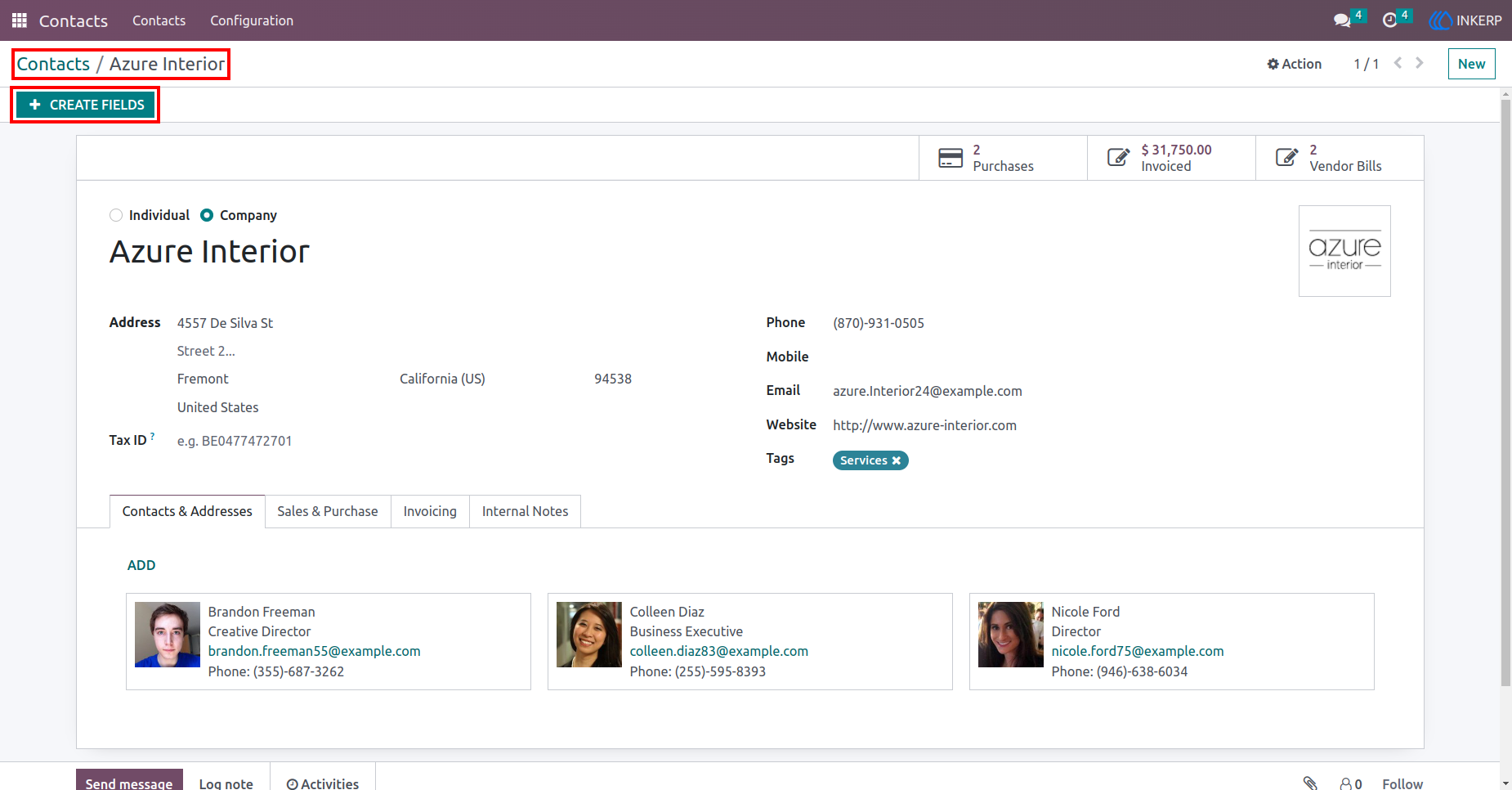Image resolution: width=1512 pixels, height=790 pixels.
Task: Open the Action gear dropdown
Action: (x=1294, y=64)
